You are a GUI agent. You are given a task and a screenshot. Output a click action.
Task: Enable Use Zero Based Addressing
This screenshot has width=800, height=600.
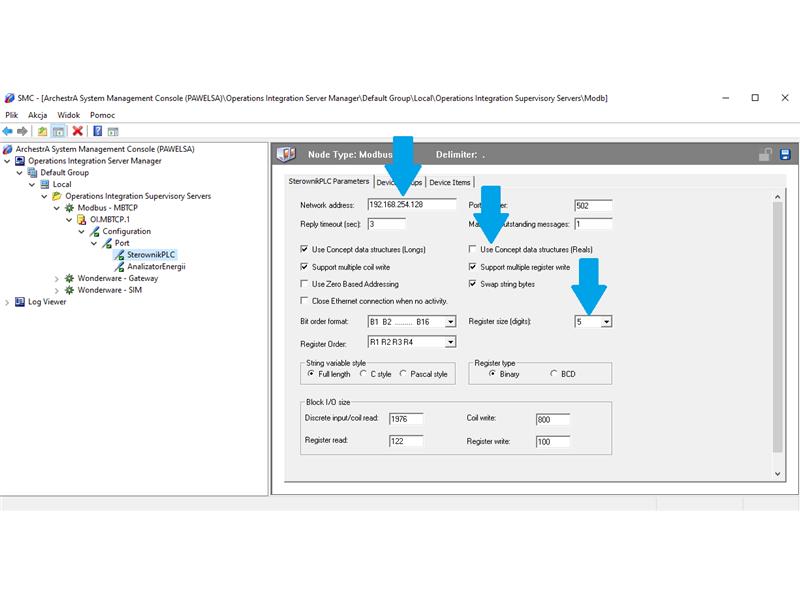point(304,283)
